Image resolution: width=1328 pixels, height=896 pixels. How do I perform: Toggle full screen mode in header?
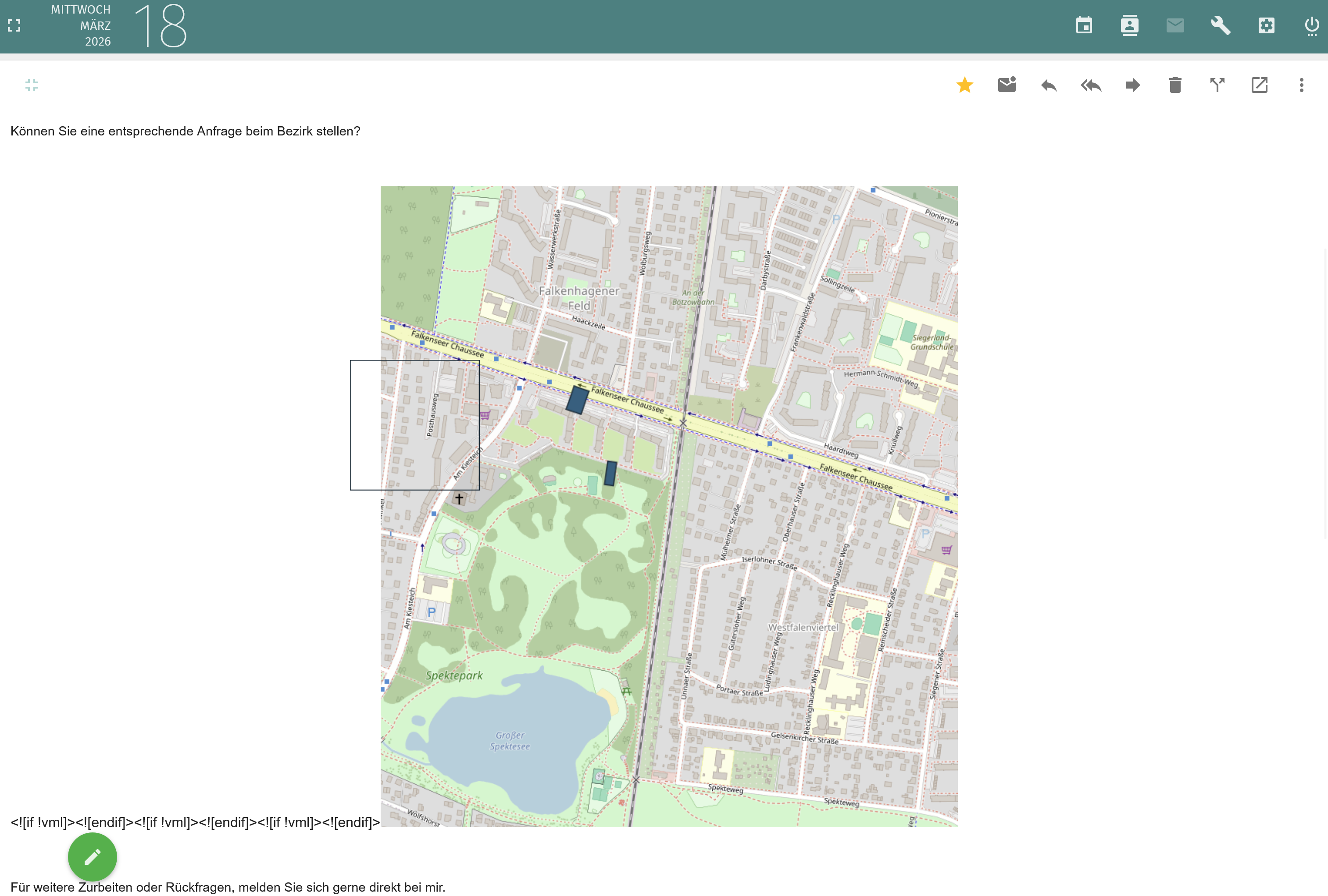14,25
